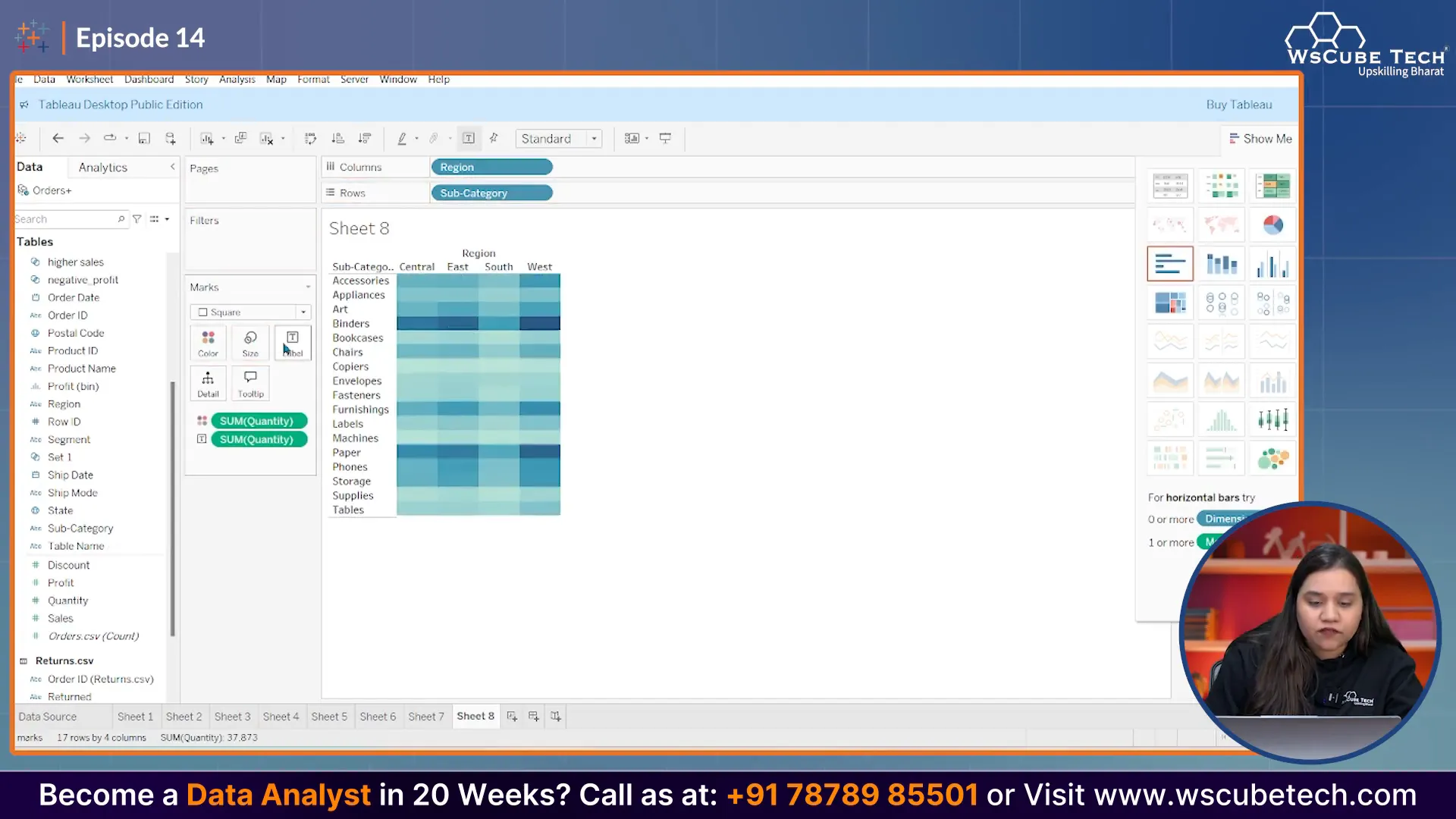Switch to the Analytics tab
The height and width of the screenshot is (819, 1456).
[x=103, y=168]
